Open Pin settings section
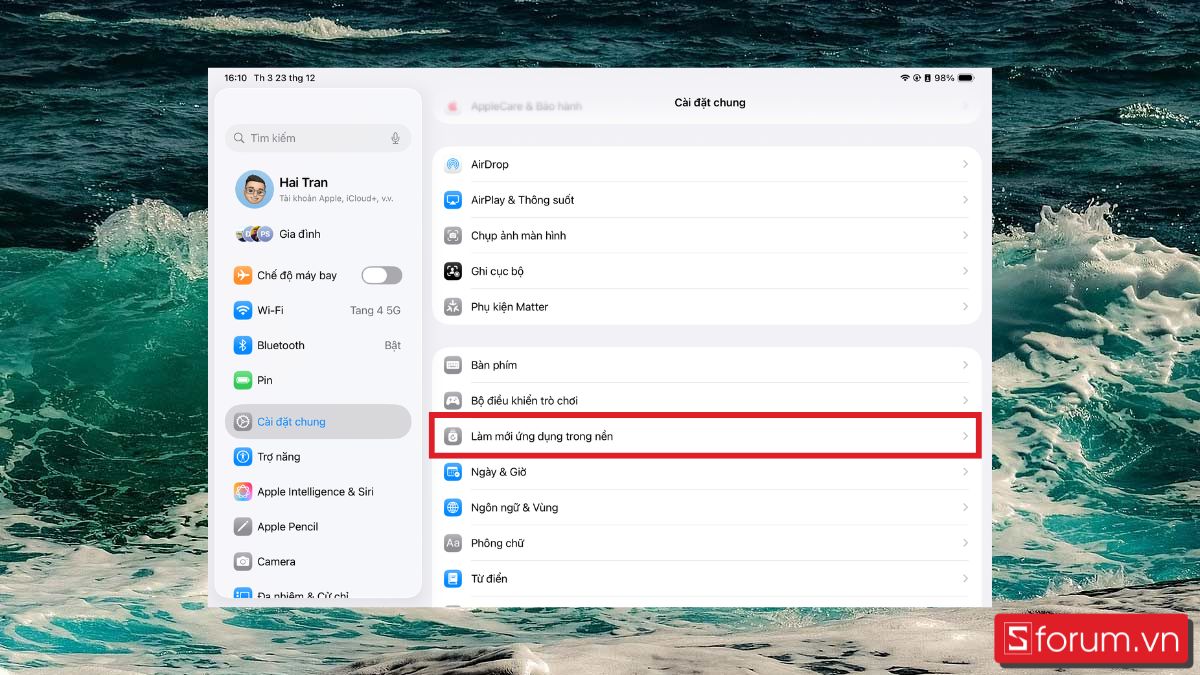 318,380
